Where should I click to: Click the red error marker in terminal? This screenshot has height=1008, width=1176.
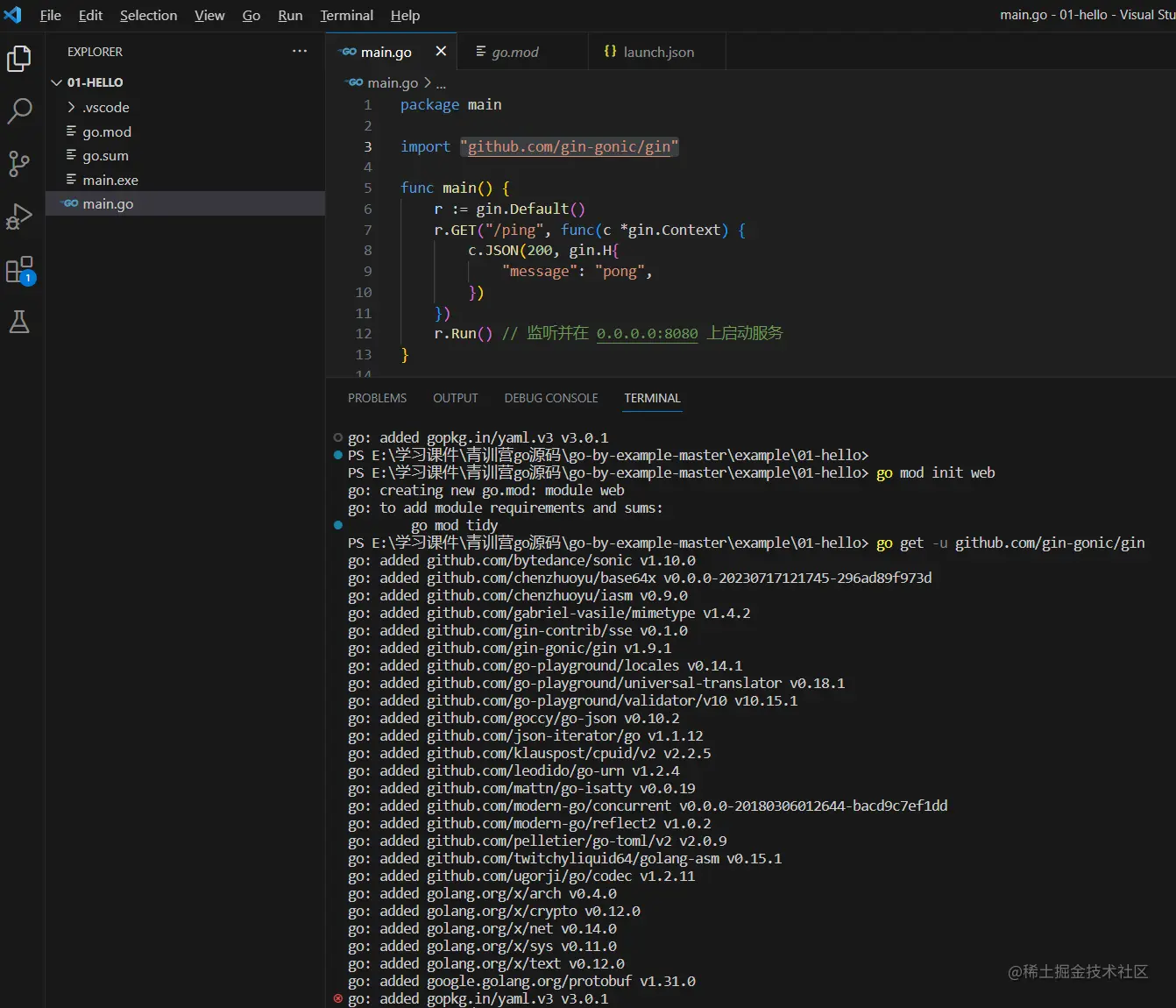click(x=338, y=998)
